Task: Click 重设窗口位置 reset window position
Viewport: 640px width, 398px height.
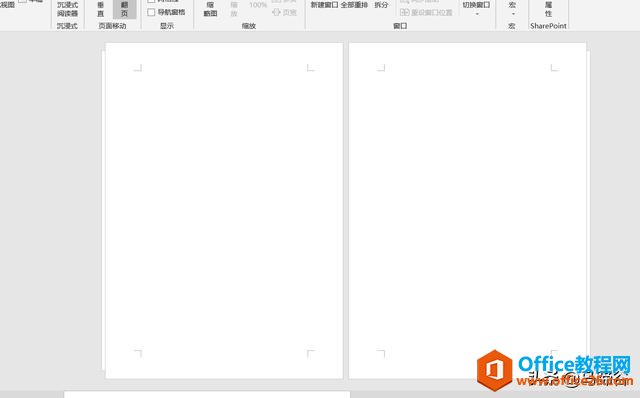Action: [427, 13]
